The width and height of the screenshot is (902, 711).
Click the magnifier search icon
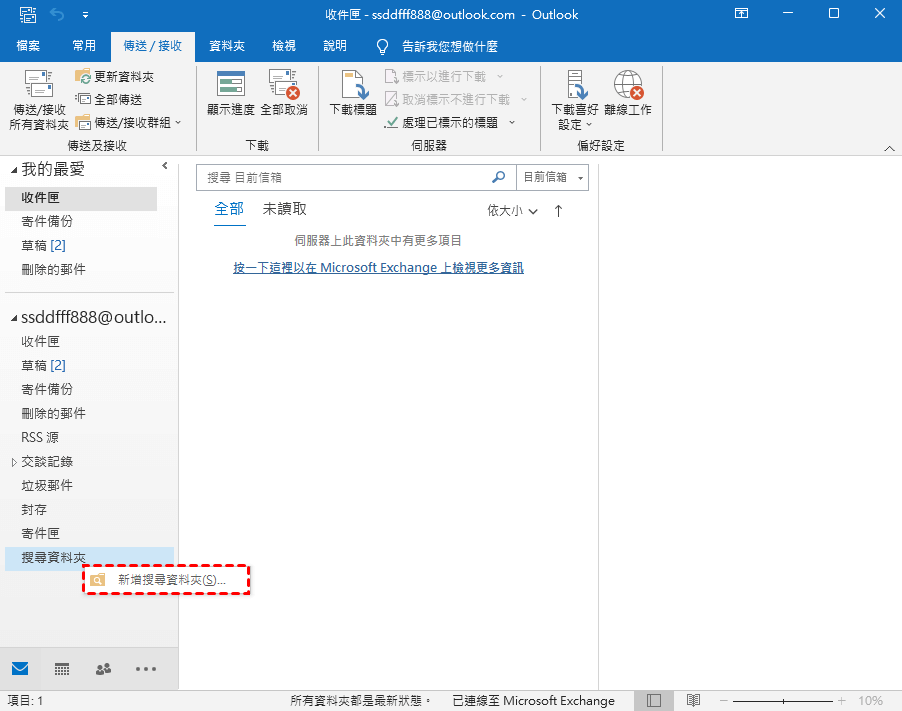coord(498,177)
